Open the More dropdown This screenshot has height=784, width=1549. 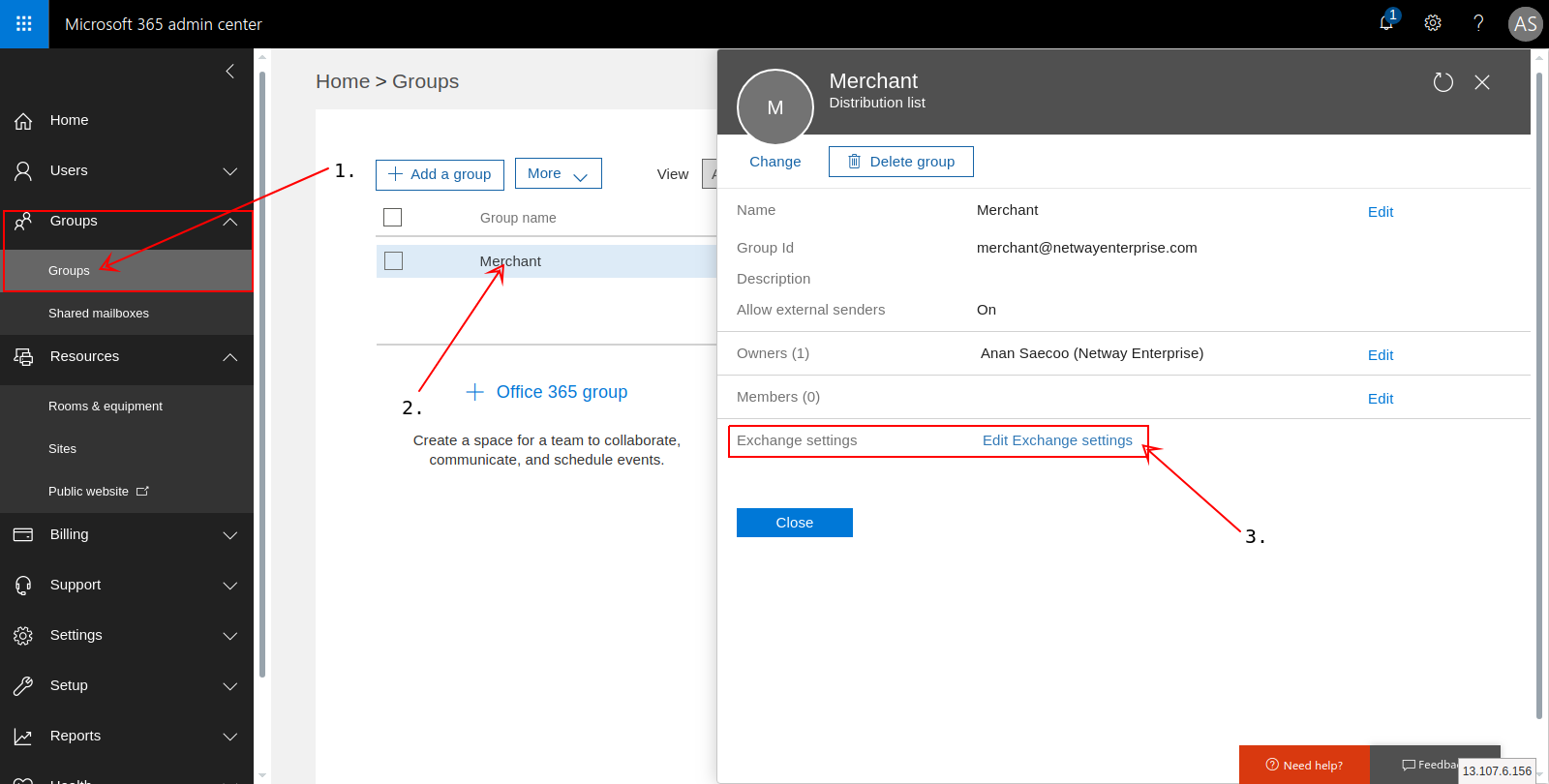pyautogui.click(x=558, y=173)
